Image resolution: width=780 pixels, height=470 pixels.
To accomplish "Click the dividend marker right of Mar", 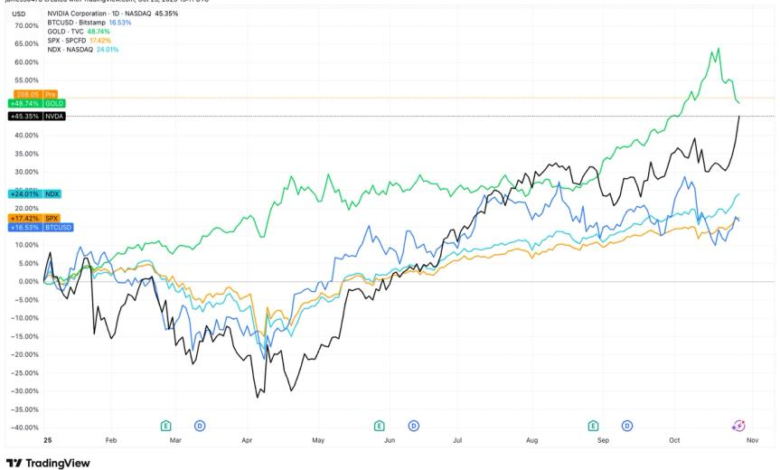I will point(199,425).
